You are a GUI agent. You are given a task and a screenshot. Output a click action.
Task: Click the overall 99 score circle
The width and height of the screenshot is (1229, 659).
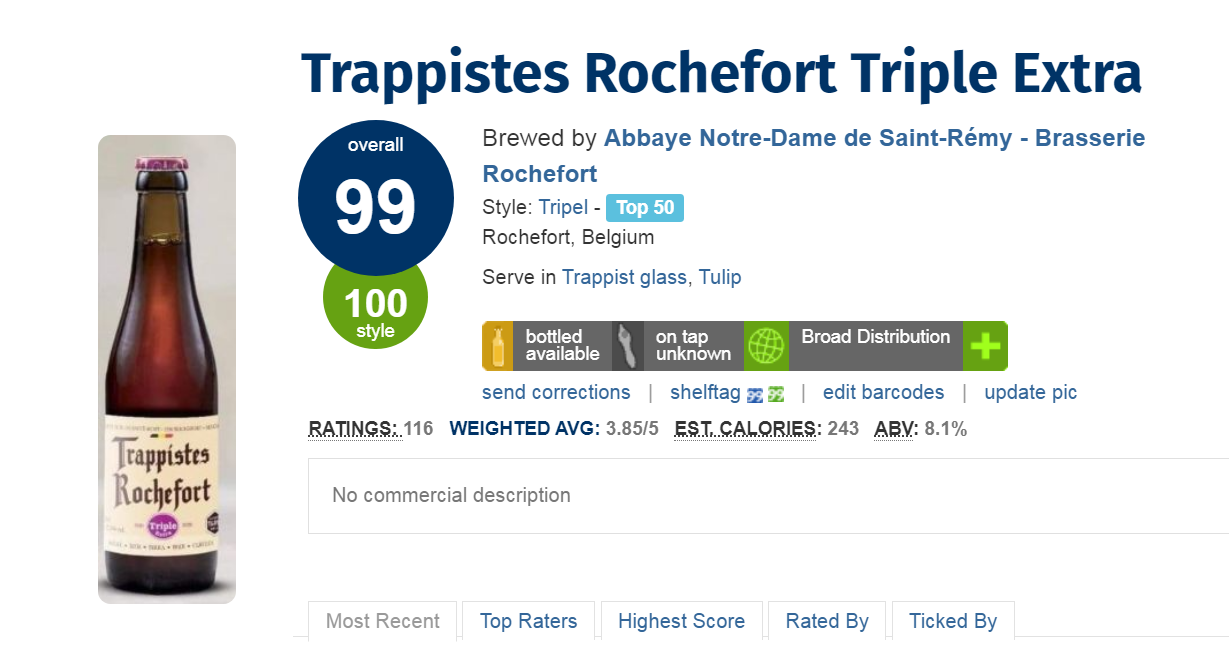(x=375, y=200)
